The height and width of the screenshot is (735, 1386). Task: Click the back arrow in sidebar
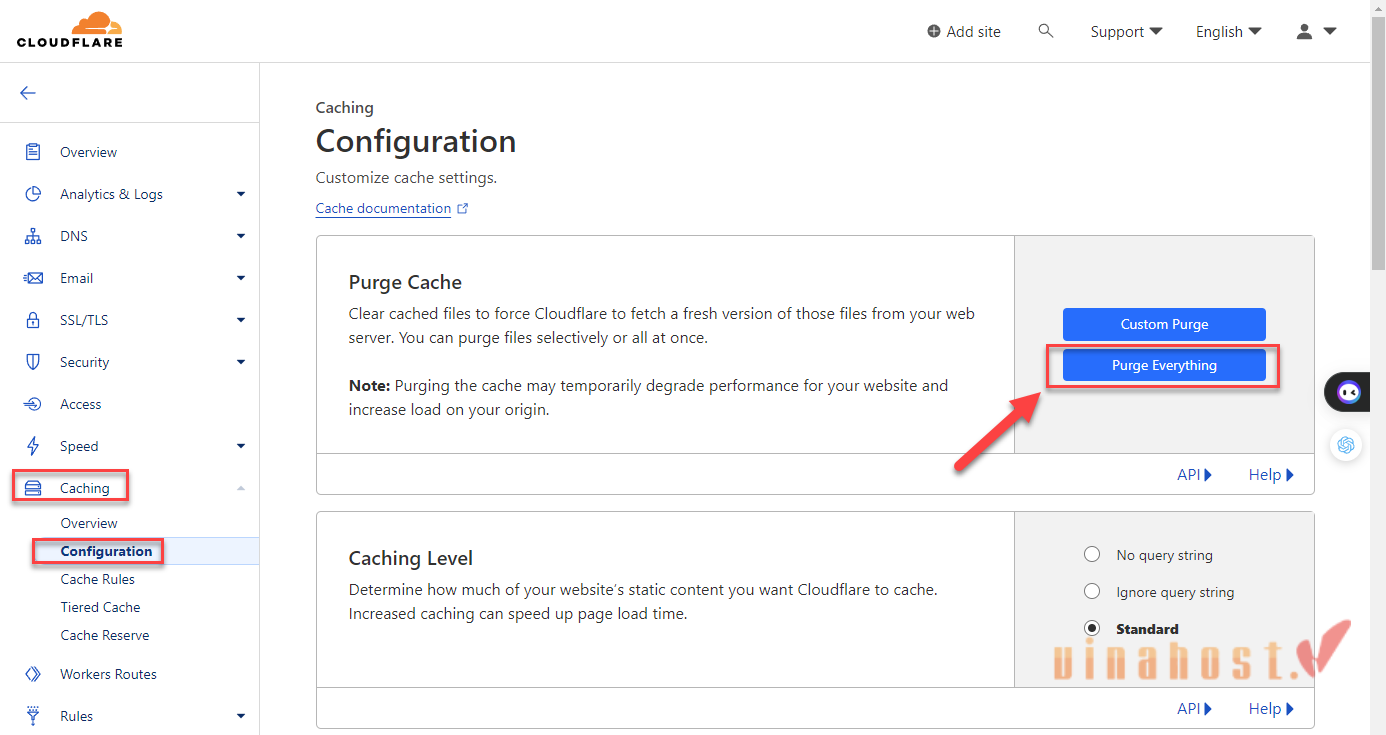pyautogui.click(x=28, y=93)
